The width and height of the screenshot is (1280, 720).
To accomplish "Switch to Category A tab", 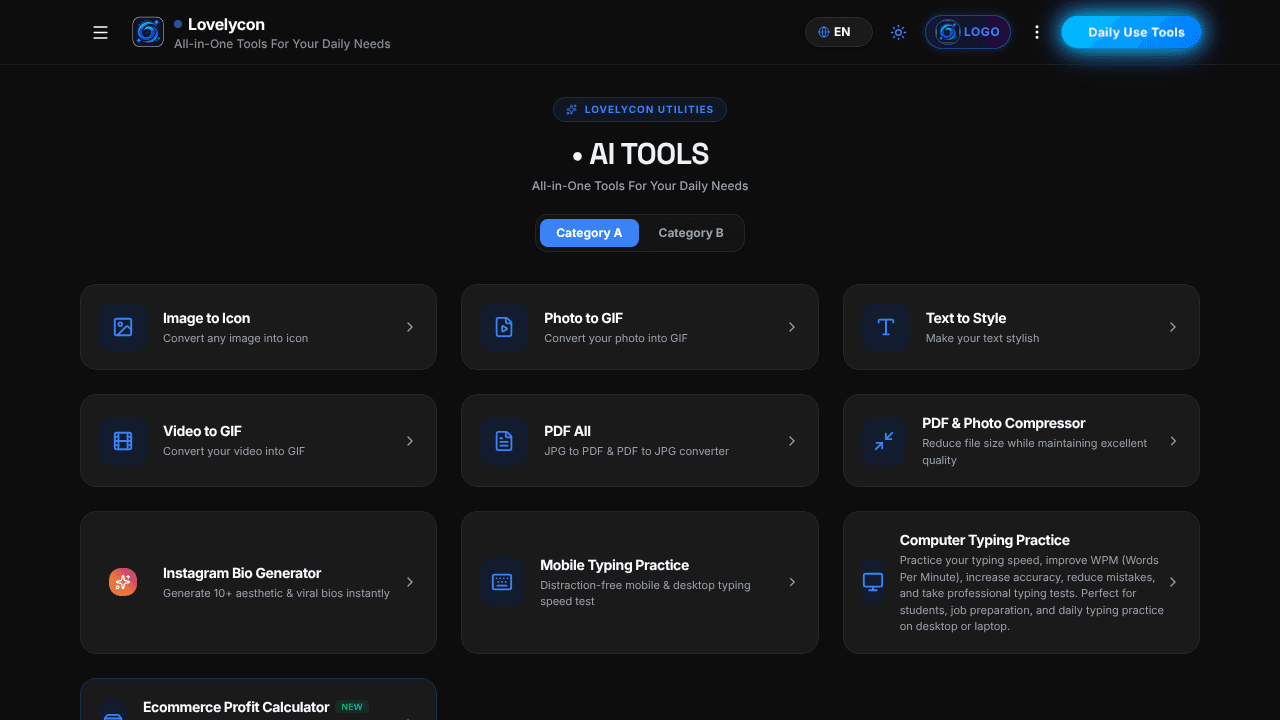I will click(589, 233).
